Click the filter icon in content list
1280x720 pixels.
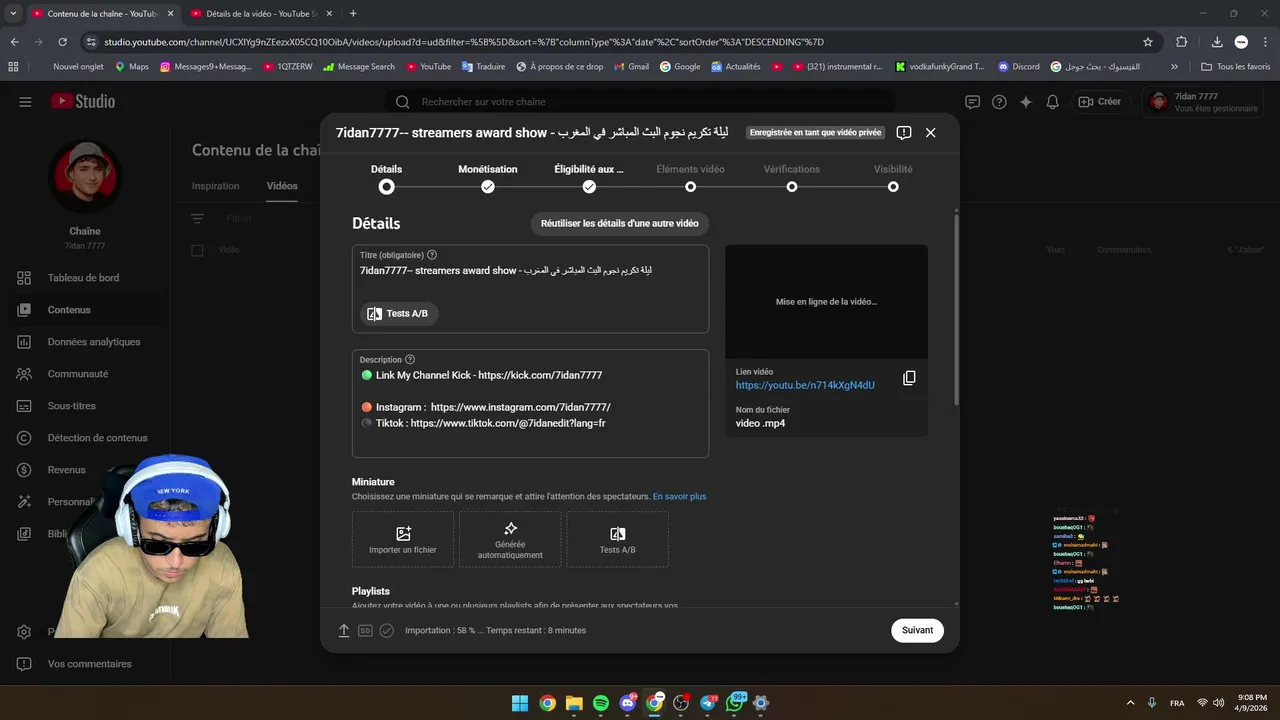pyautogui.click(x=198, y=218)
